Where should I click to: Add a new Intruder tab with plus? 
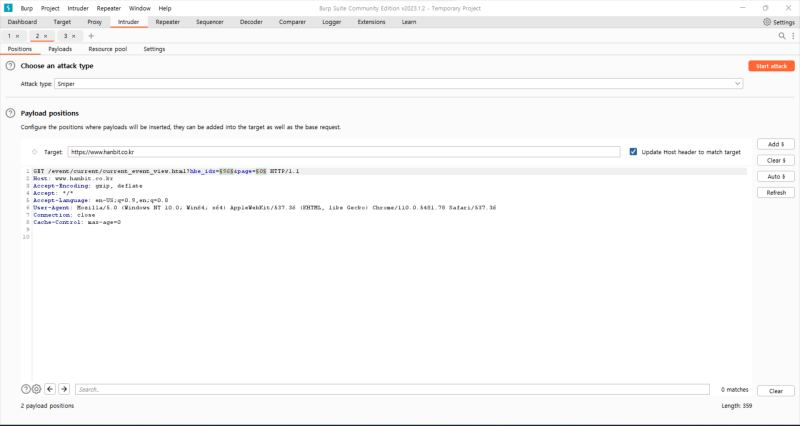[x=91, y=36]
